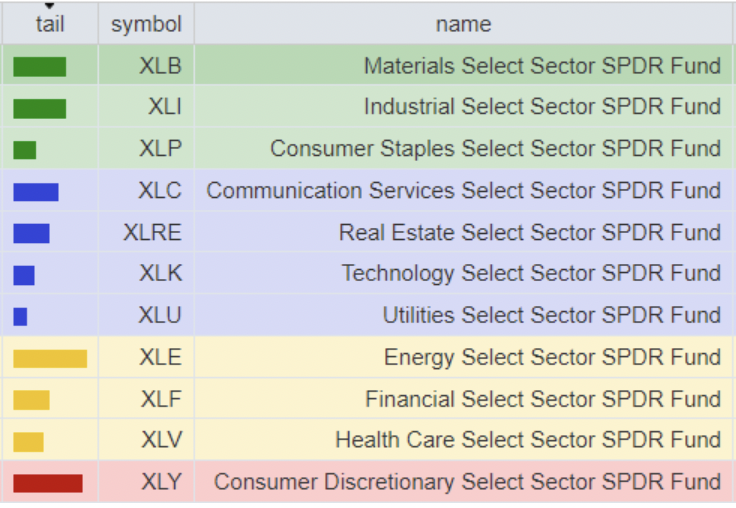Select the XLU symbol cell

click(x=160, y=315)
